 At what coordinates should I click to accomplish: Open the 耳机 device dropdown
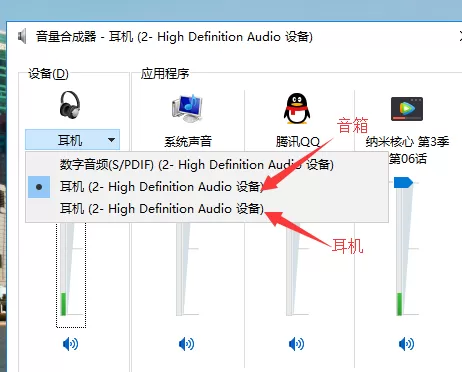click(72, 140)
